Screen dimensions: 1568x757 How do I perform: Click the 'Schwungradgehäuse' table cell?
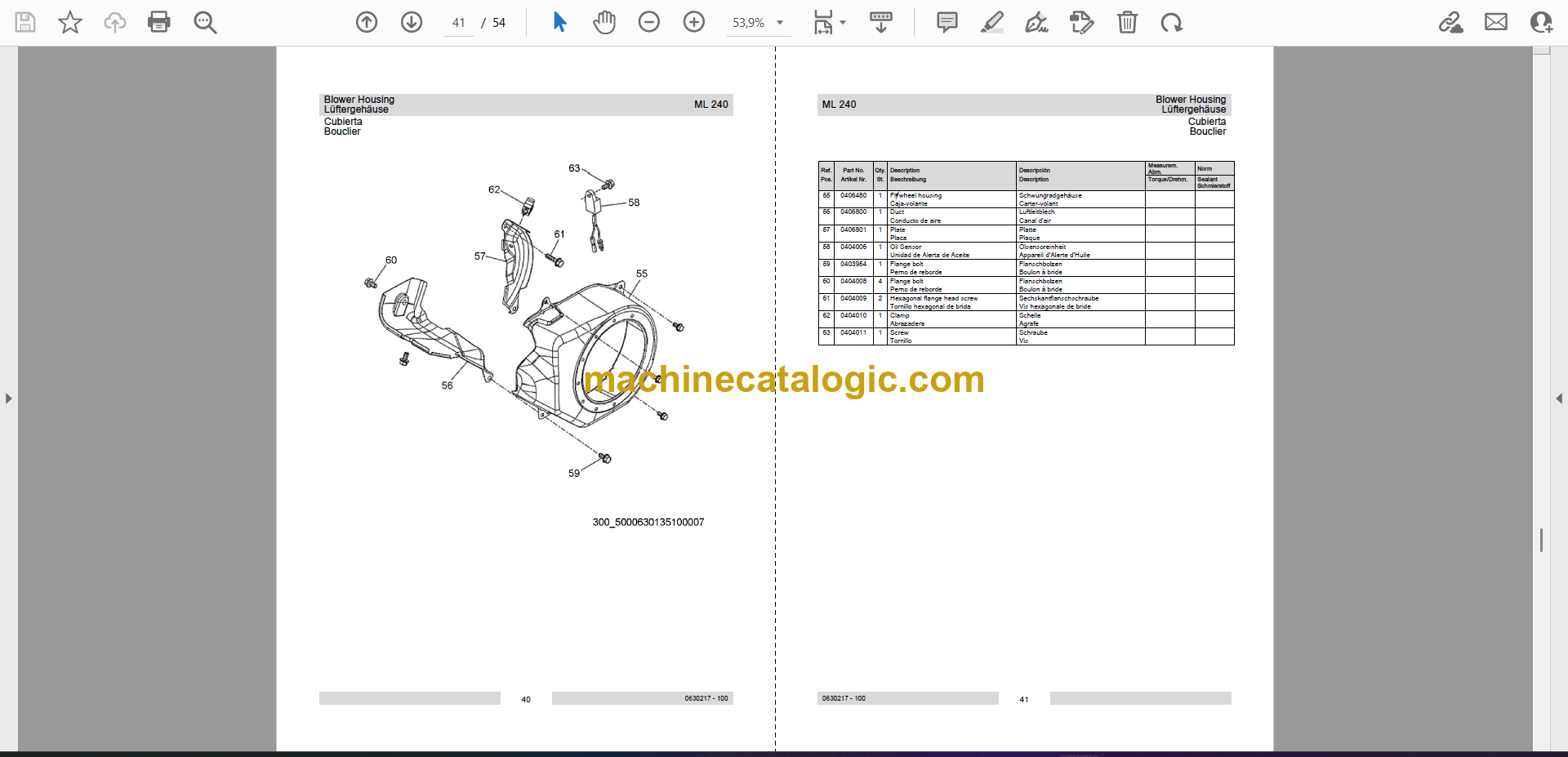1050,196
